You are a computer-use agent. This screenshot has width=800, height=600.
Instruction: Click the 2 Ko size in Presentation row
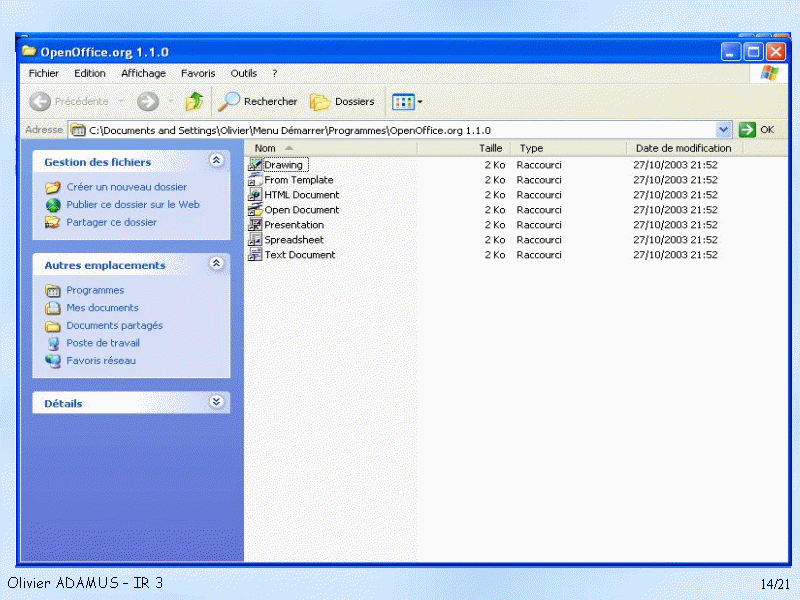click(x=495, y=224)
